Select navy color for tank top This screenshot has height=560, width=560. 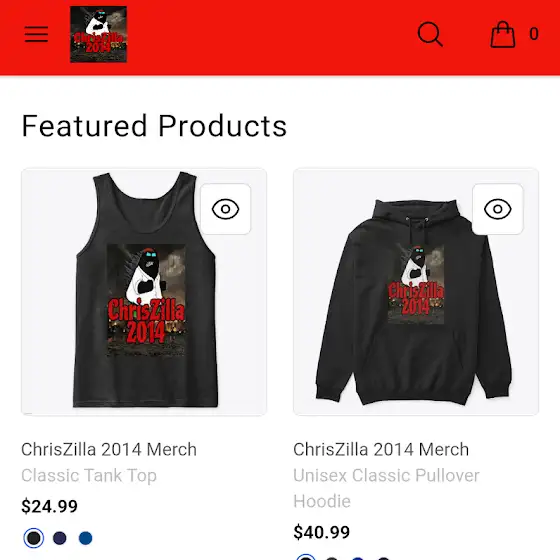(60, 538)
